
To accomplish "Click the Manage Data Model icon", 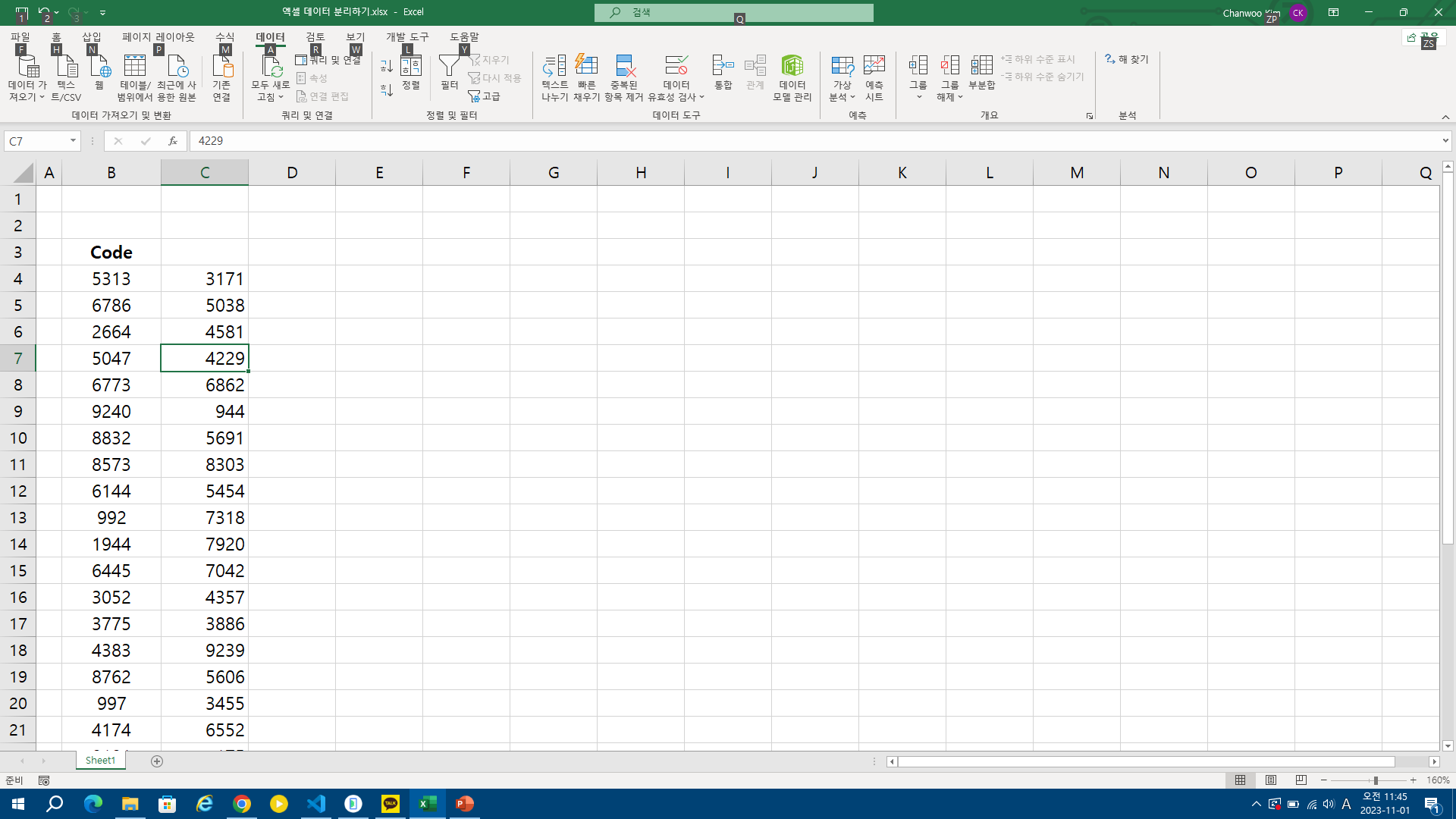I will tap(792, 66).
